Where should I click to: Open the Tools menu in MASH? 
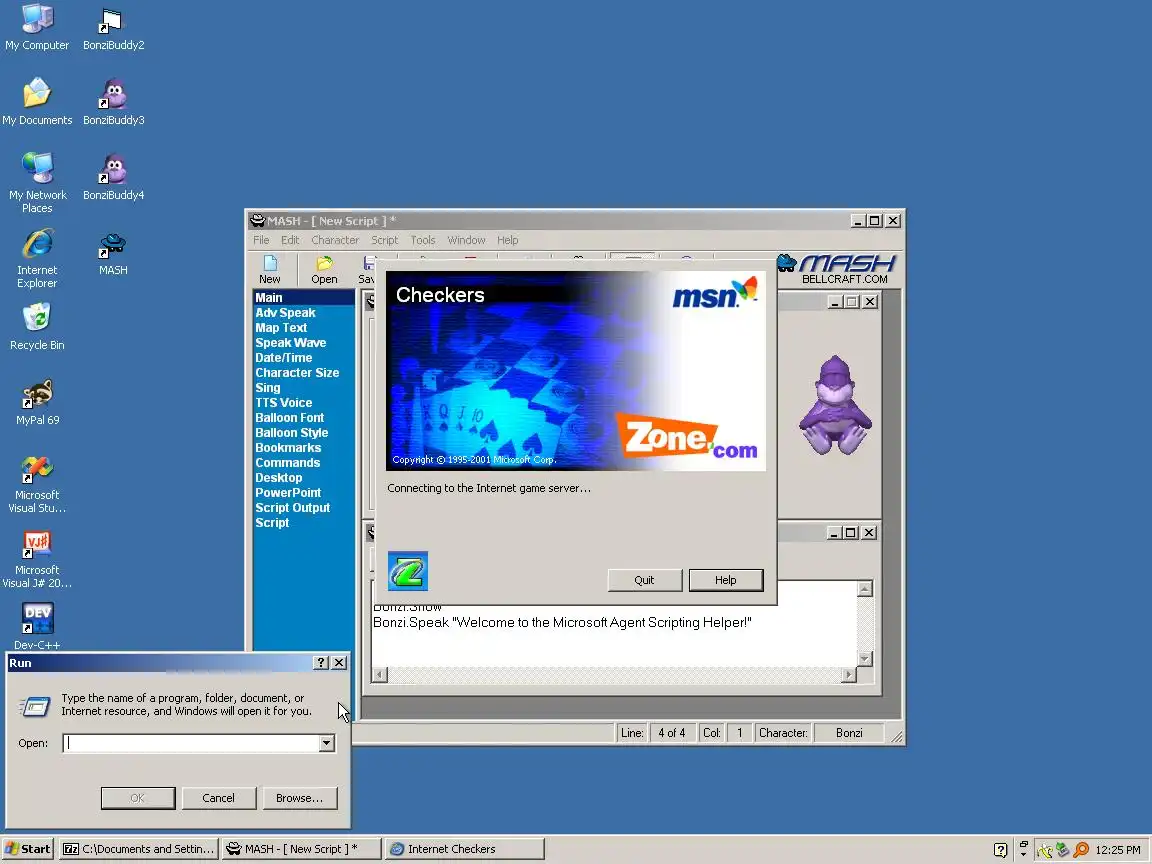tap(422, 240)
